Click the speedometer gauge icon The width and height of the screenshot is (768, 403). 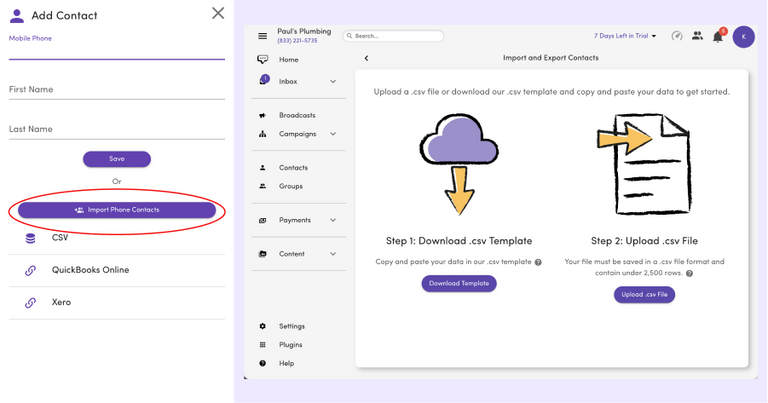point(677,36)
